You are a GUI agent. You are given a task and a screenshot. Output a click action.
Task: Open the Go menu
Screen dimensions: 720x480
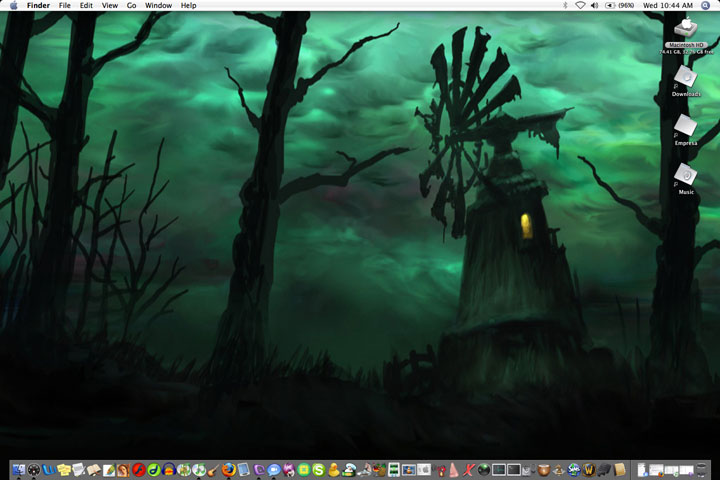click(x=131, y=6)
